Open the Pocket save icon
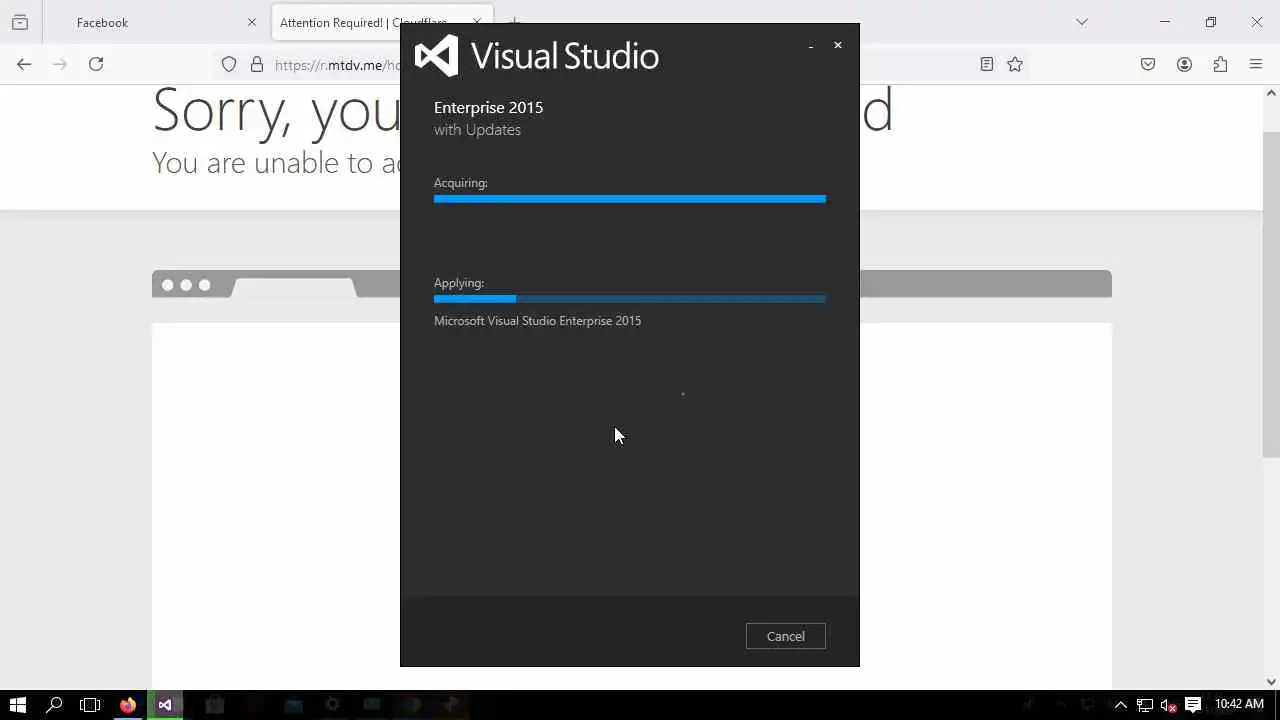Viewport: 1280px width, 720px height. [x=1148, y=64]
